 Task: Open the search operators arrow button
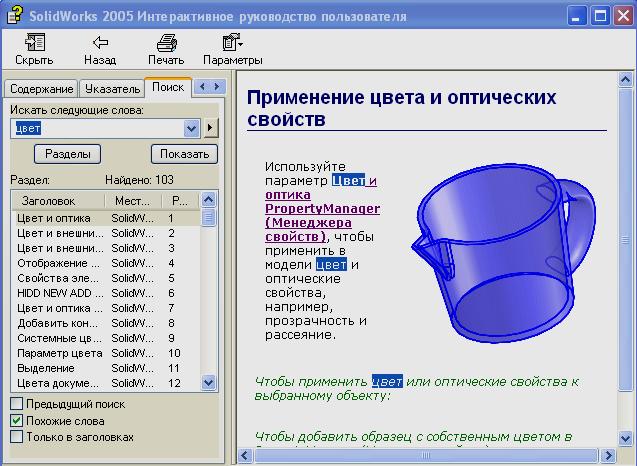210,128
